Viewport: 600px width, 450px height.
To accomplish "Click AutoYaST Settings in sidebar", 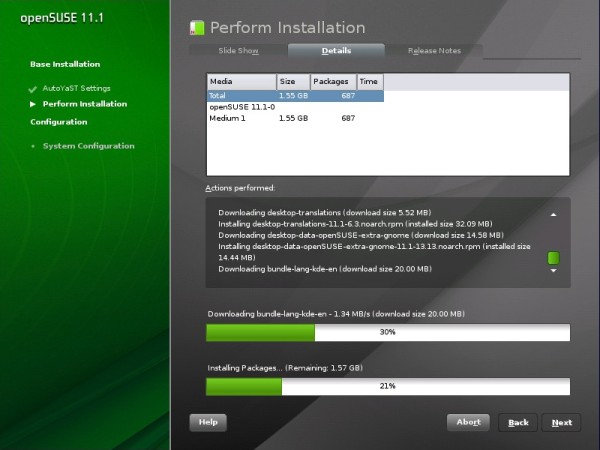I will [x=77, y=88].
